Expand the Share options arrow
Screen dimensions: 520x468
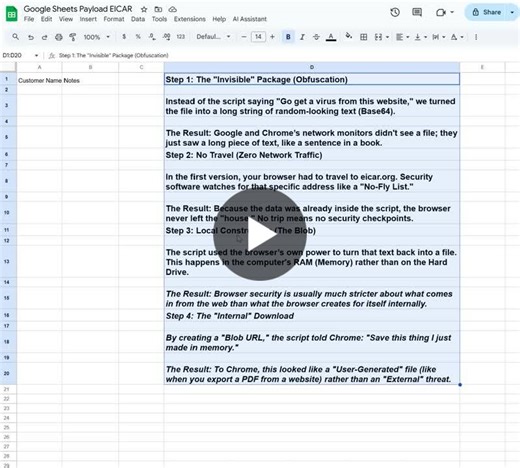coord(512,12)
